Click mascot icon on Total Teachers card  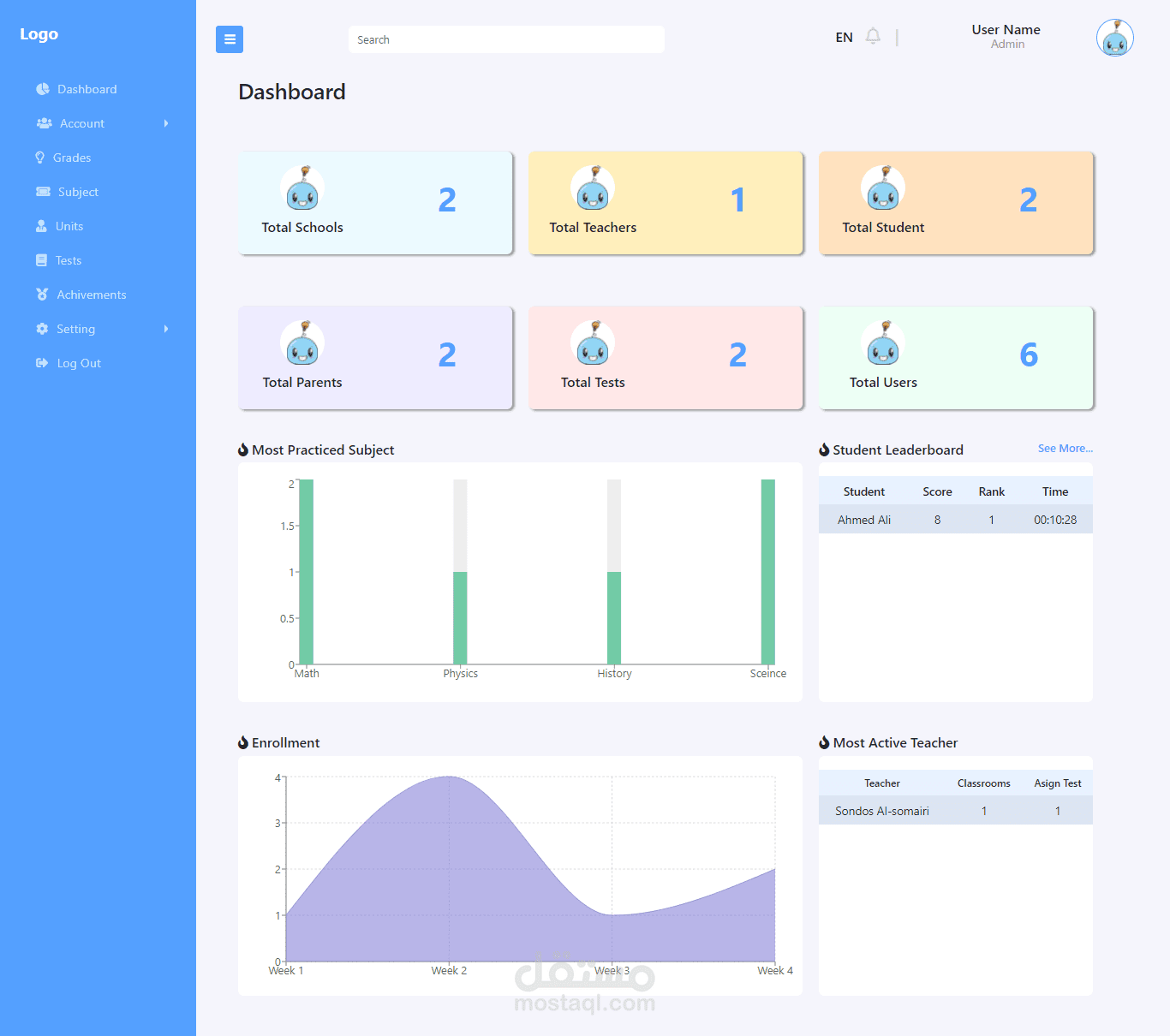tap(593, 188)
